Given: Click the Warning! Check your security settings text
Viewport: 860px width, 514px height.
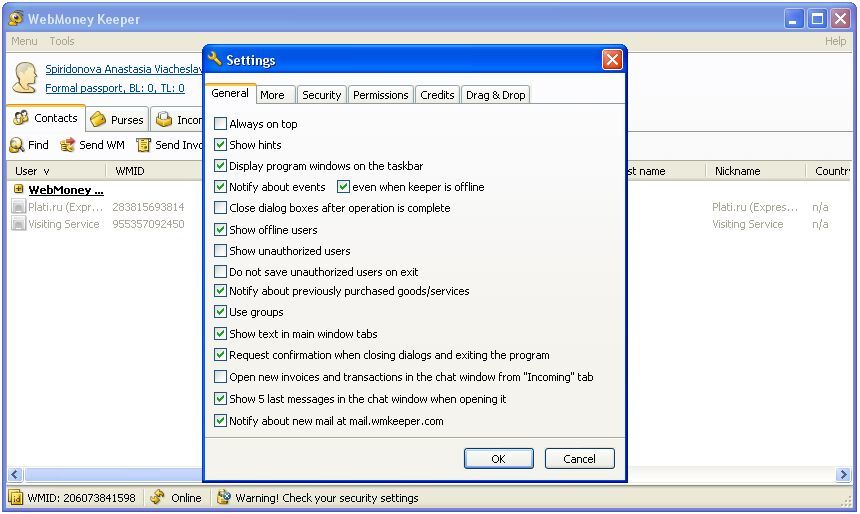Looking at the screenshot, I should (327, 498).
